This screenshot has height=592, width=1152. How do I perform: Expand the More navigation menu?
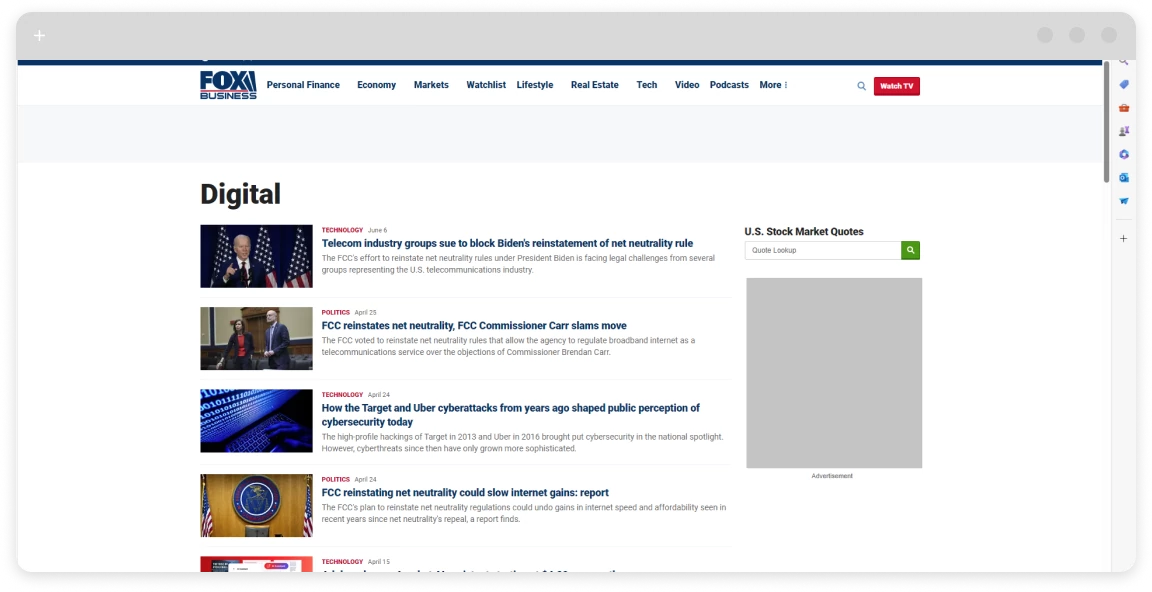pos(773,85)
